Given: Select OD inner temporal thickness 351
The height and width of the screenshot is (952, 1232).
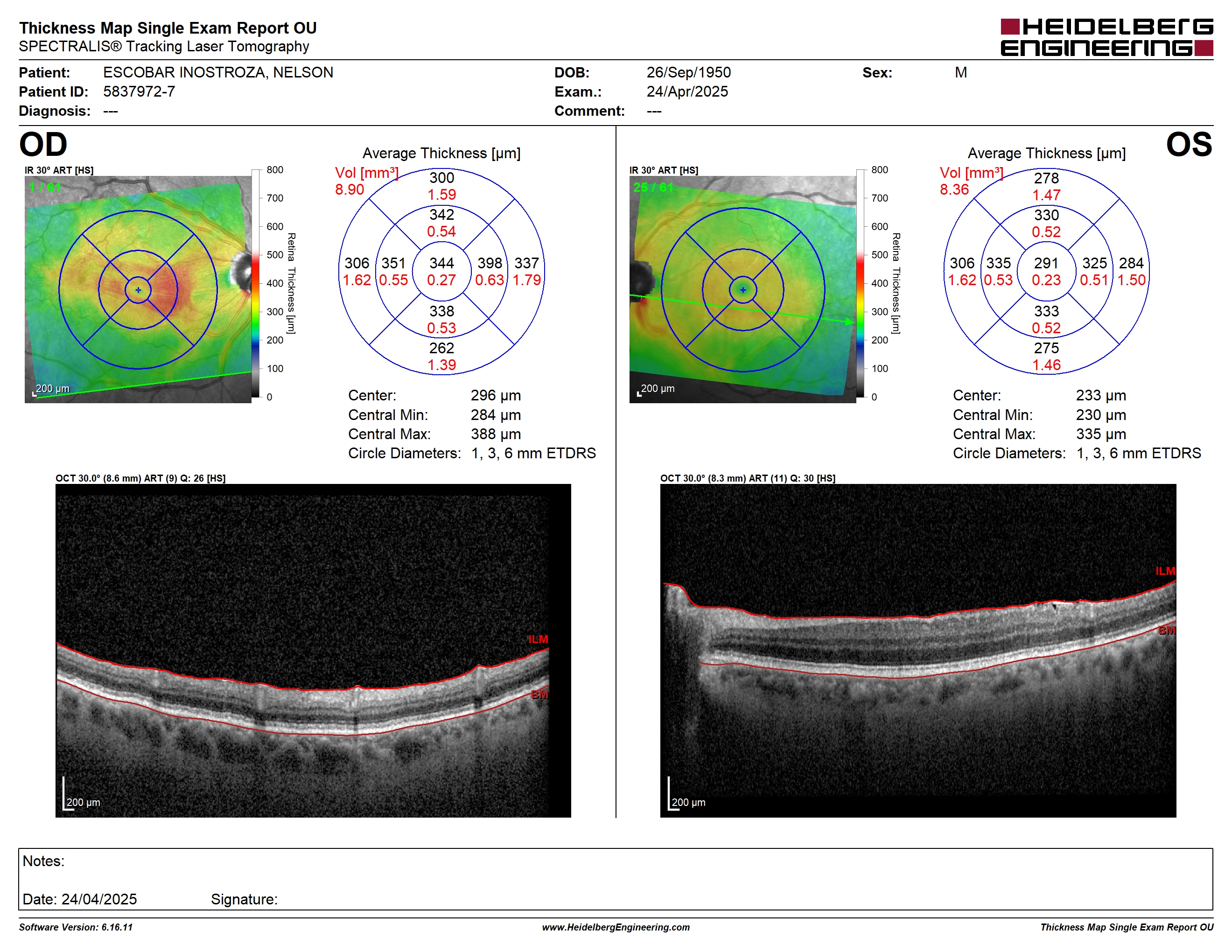Looking at the screenshot, I should click(x=394, y=263).
